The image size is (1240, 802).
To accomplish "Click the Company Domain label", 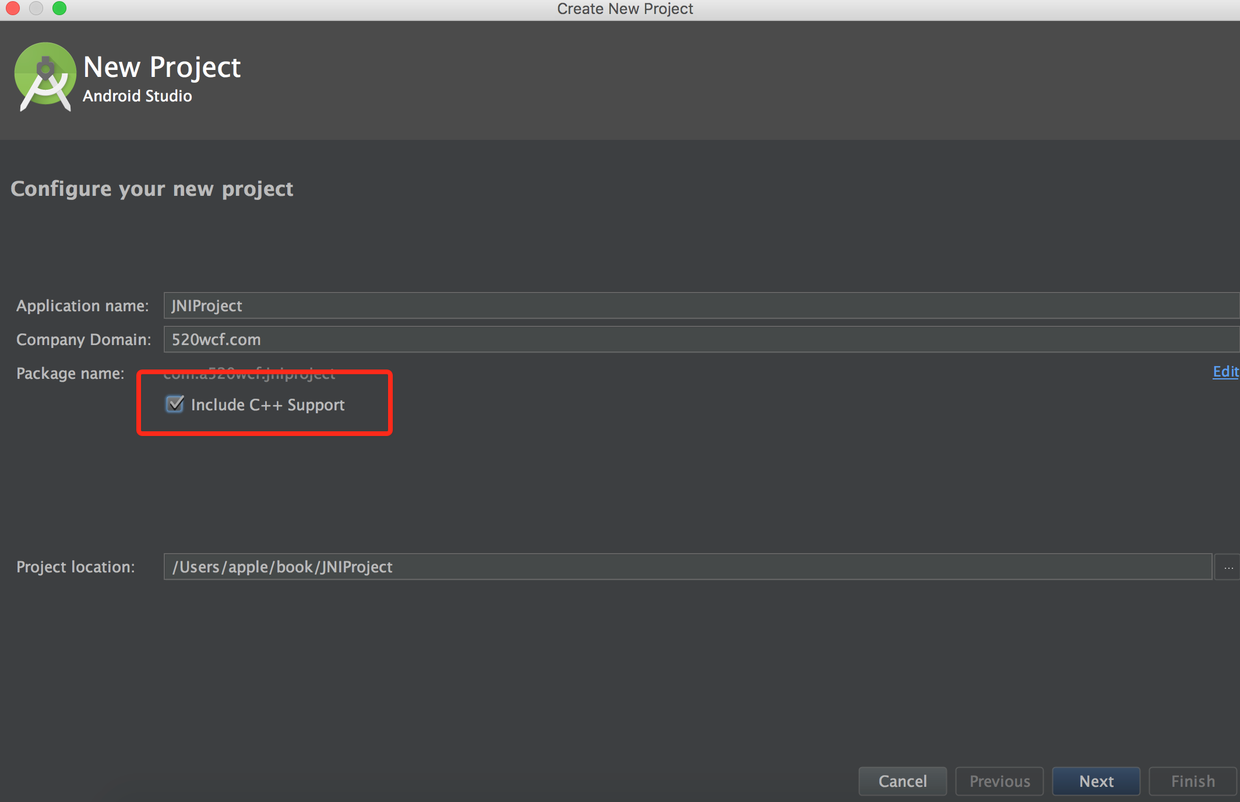I will point(83,340).
